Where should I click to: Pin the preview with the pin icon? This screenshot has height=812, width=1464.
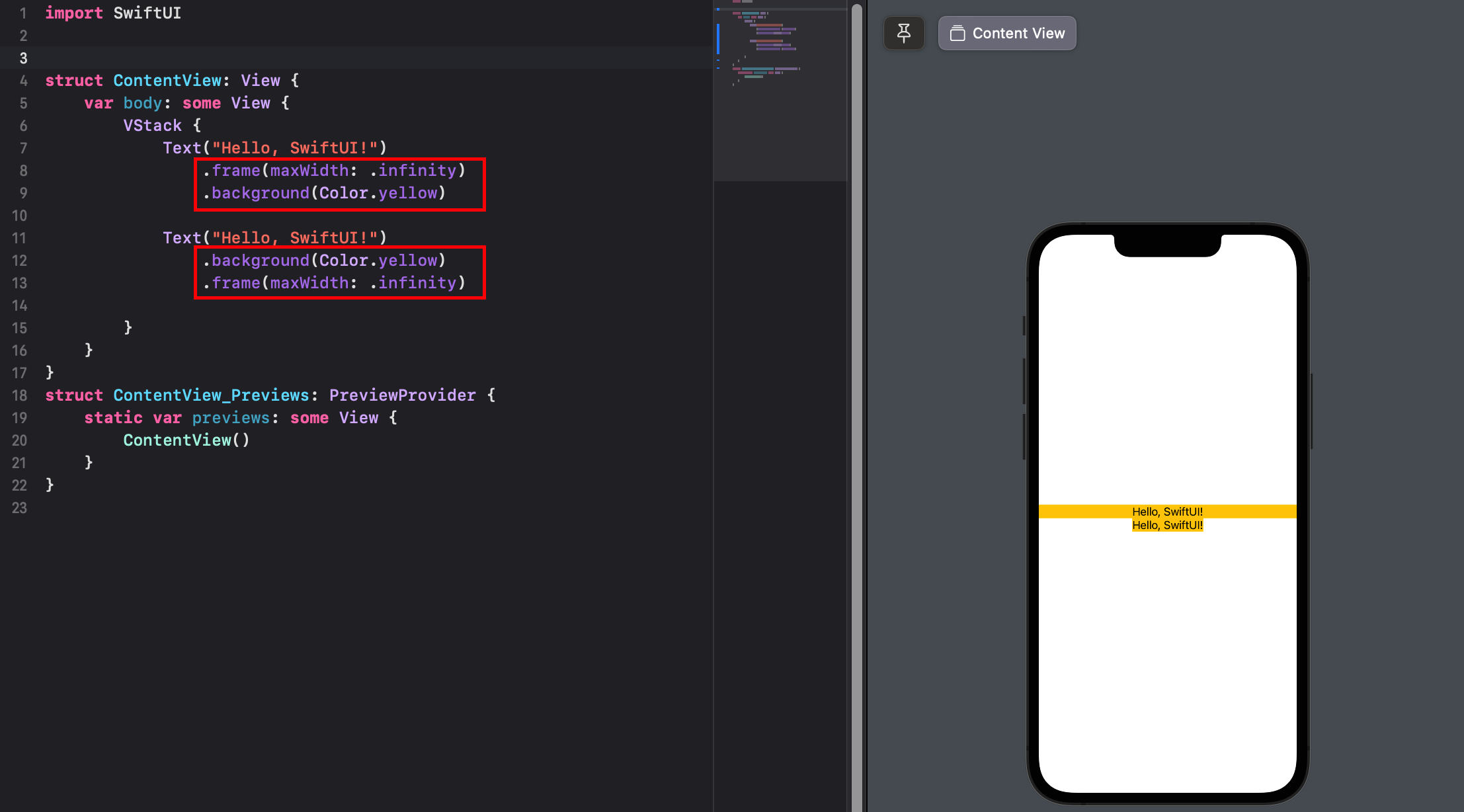(x=903, y=33)
